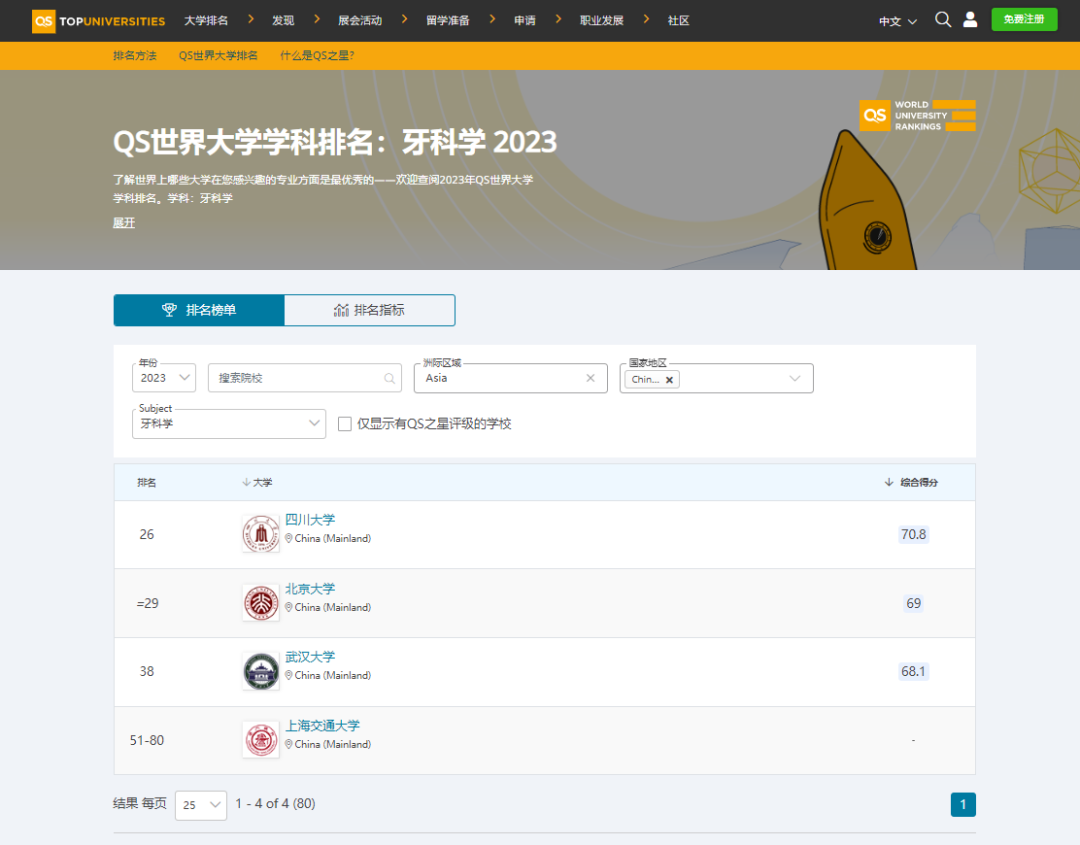Open the 北京大学 link
The height and width of the screenshot is (845, 1080).
pos(310,589)
